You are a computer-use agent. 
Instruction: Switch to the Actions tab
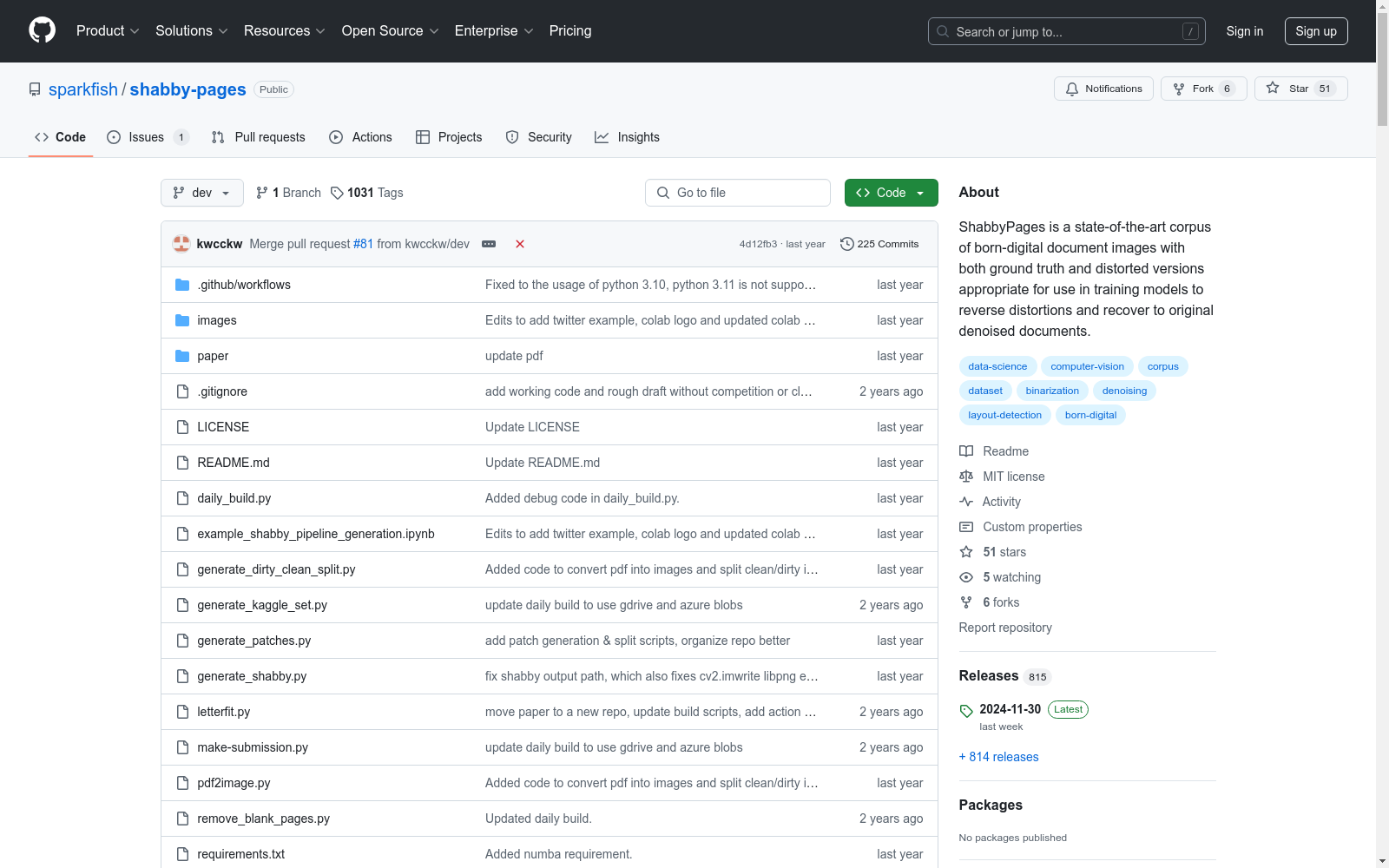point(360,137)
